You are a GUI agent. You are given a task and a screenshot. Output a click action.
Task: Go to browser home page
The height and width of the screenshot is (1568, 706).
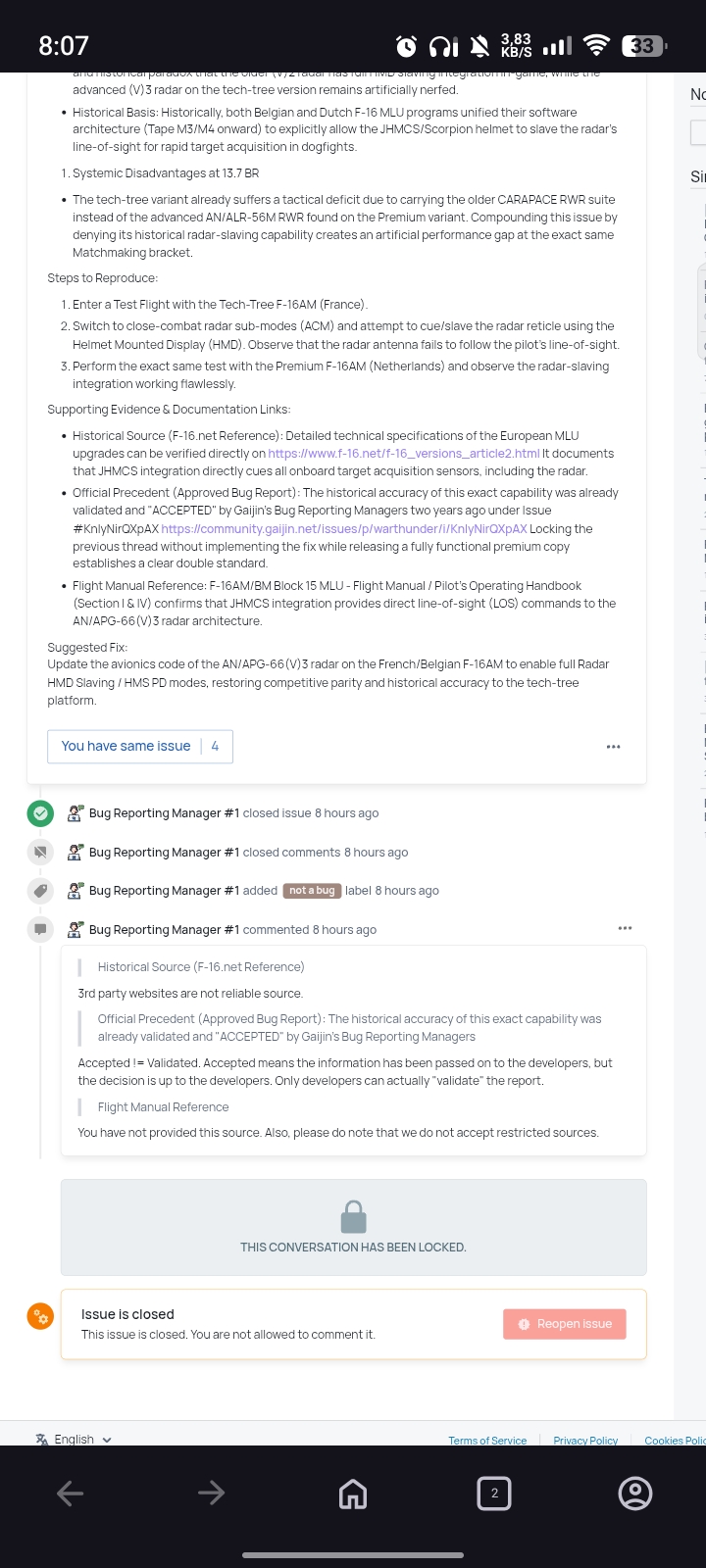click(353, 1493)
